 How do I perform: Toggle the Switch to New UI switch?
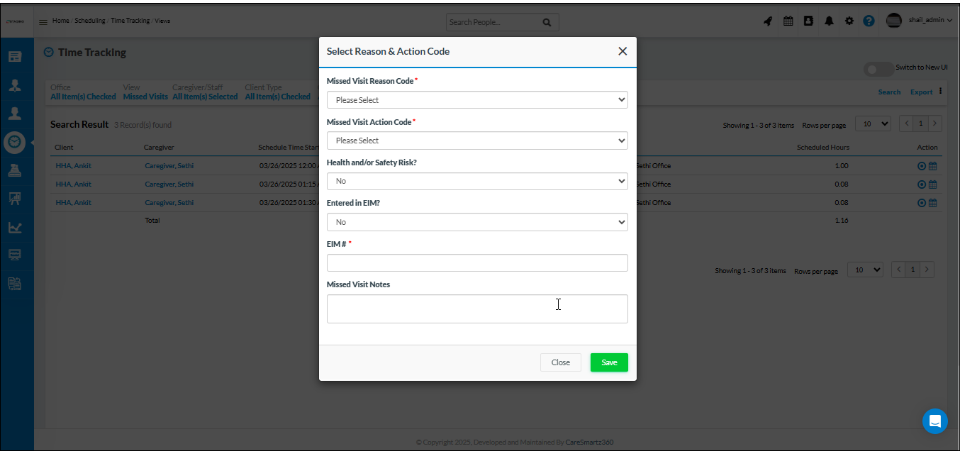[x=878, y=69]
